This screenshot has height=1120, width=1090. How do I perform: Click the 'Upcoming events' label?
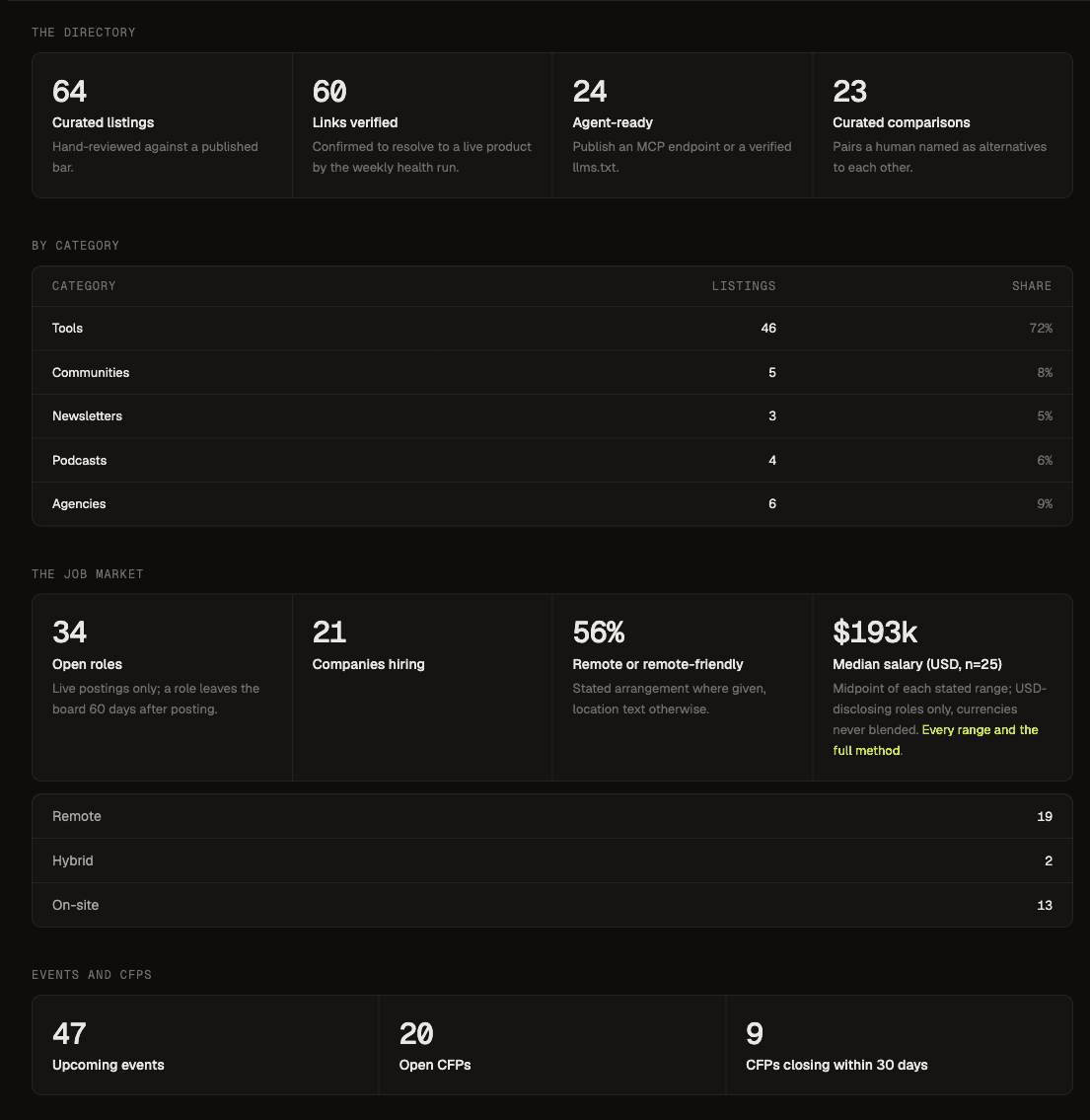click(x=108, y=1065)
